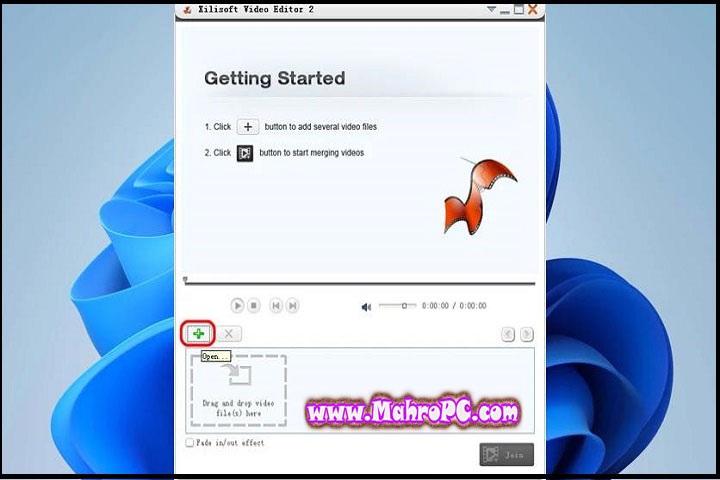
Task: Click 'button to start merging videos' text
Action: tap(312, 153)
